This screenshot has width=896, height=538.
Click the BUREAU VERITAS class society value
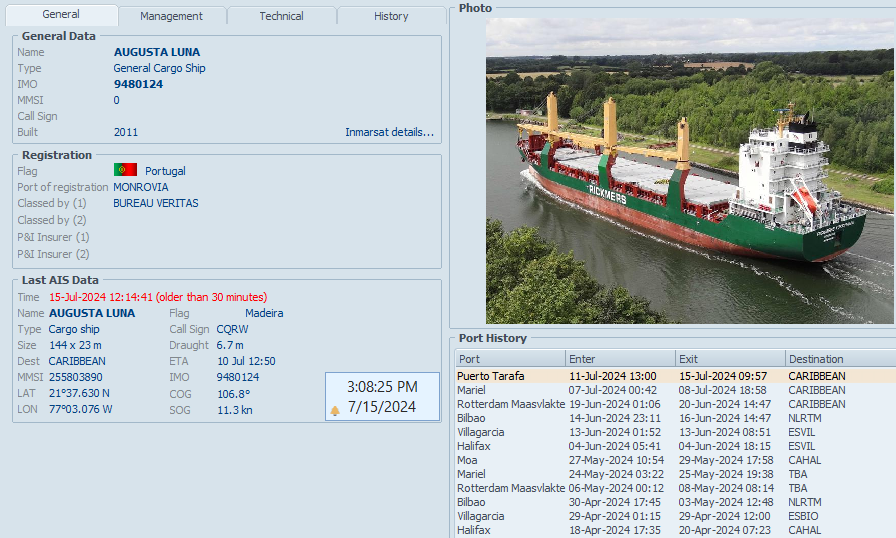click(155, 203)
